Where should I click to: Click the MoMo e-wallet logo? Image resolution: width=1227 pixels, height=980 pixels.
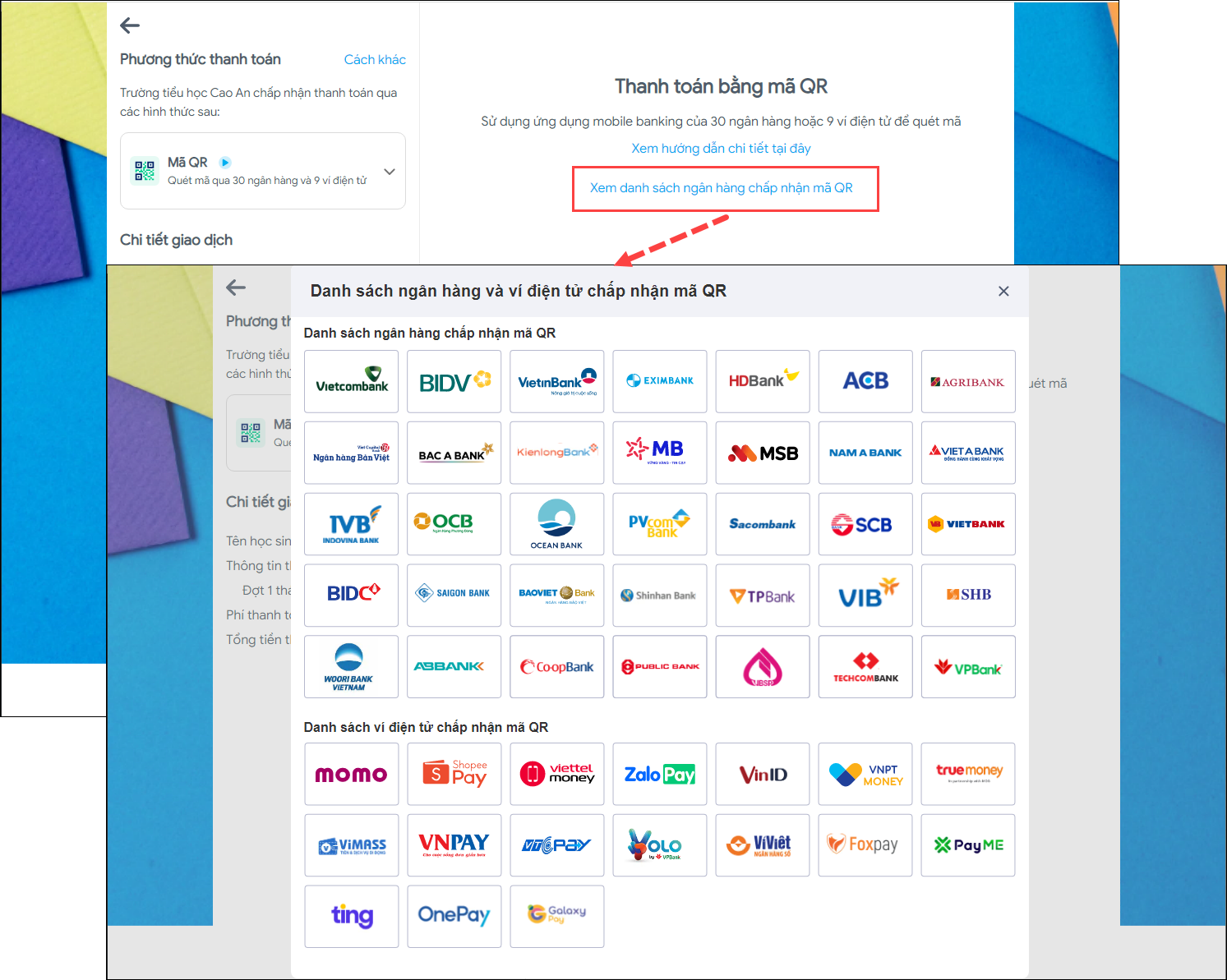(x=352, y=774)
